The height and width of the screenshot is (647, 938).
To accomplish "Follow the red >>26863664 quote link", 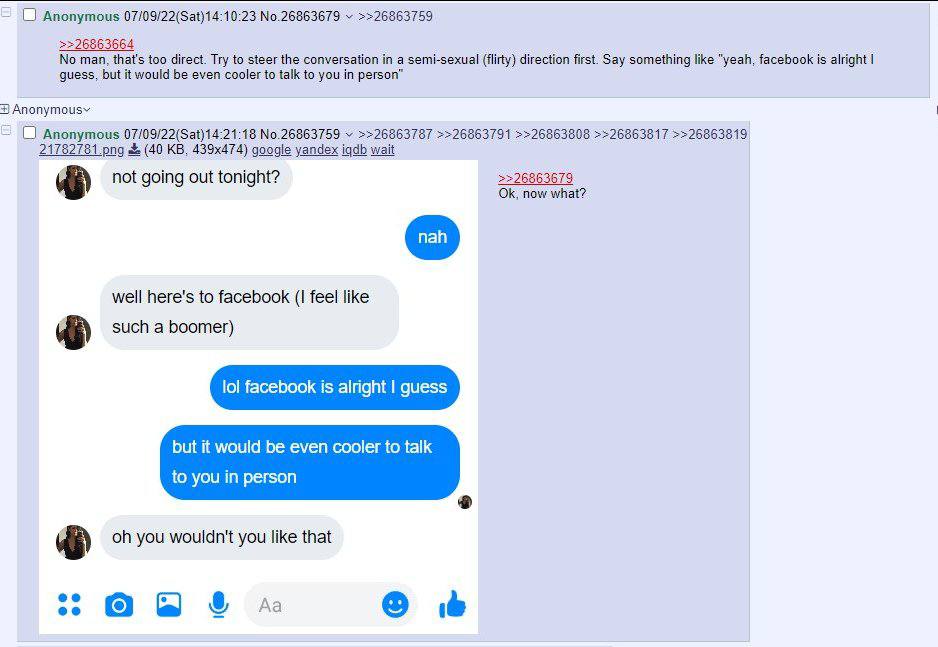I will 96,44.
